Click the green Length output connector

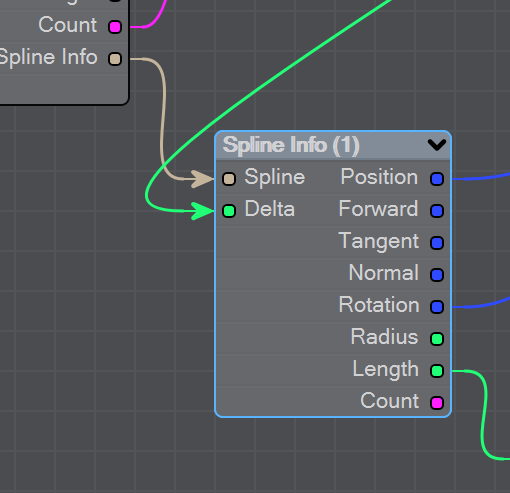tap(437, 371)
